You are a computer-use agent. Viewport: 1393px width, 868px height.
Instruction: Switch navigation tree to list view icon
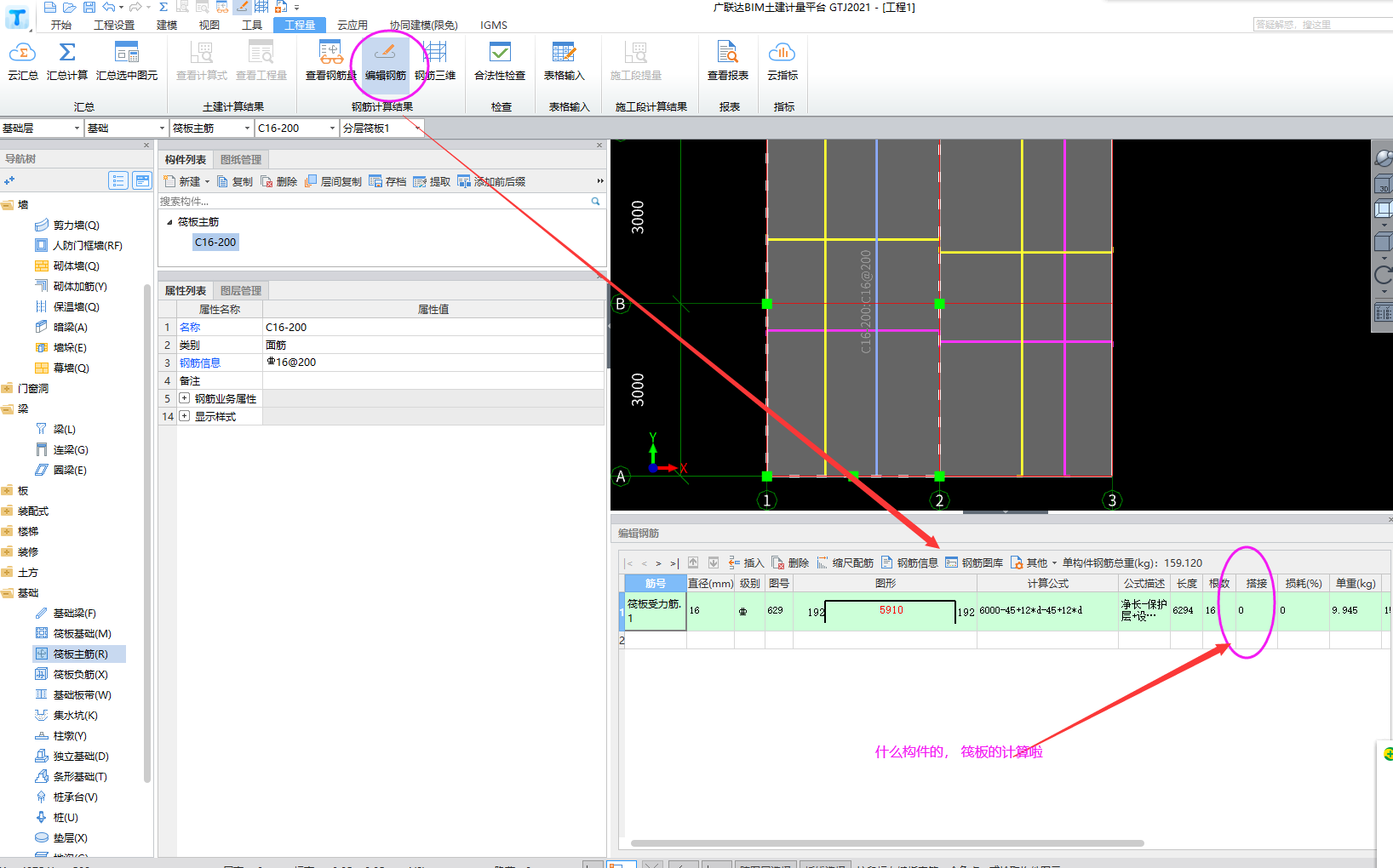click(x=118, y=180)
